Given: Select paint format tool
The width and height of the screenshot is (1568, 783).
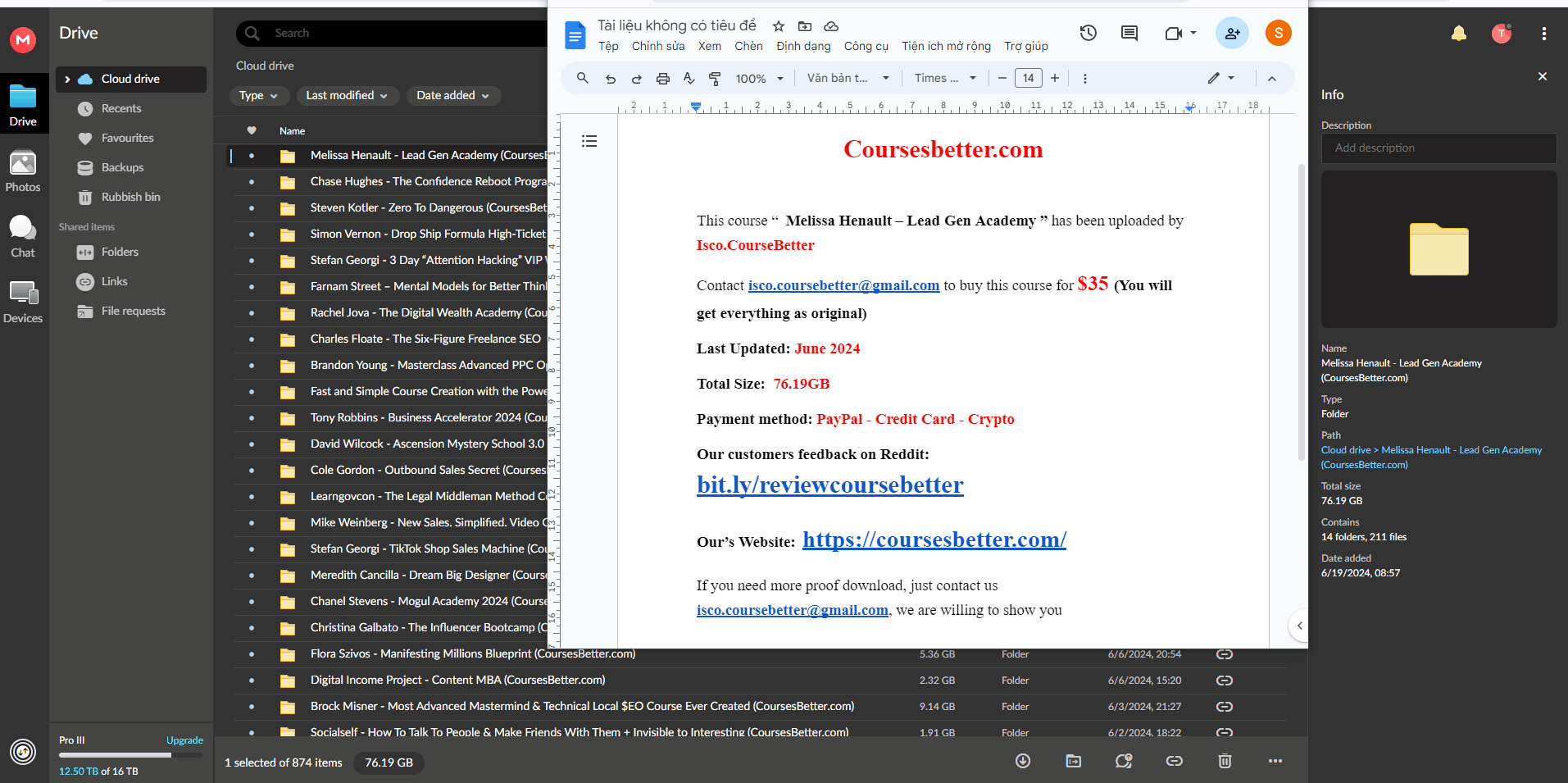Looking at the screenshot, I should click(x=715, y=79).
